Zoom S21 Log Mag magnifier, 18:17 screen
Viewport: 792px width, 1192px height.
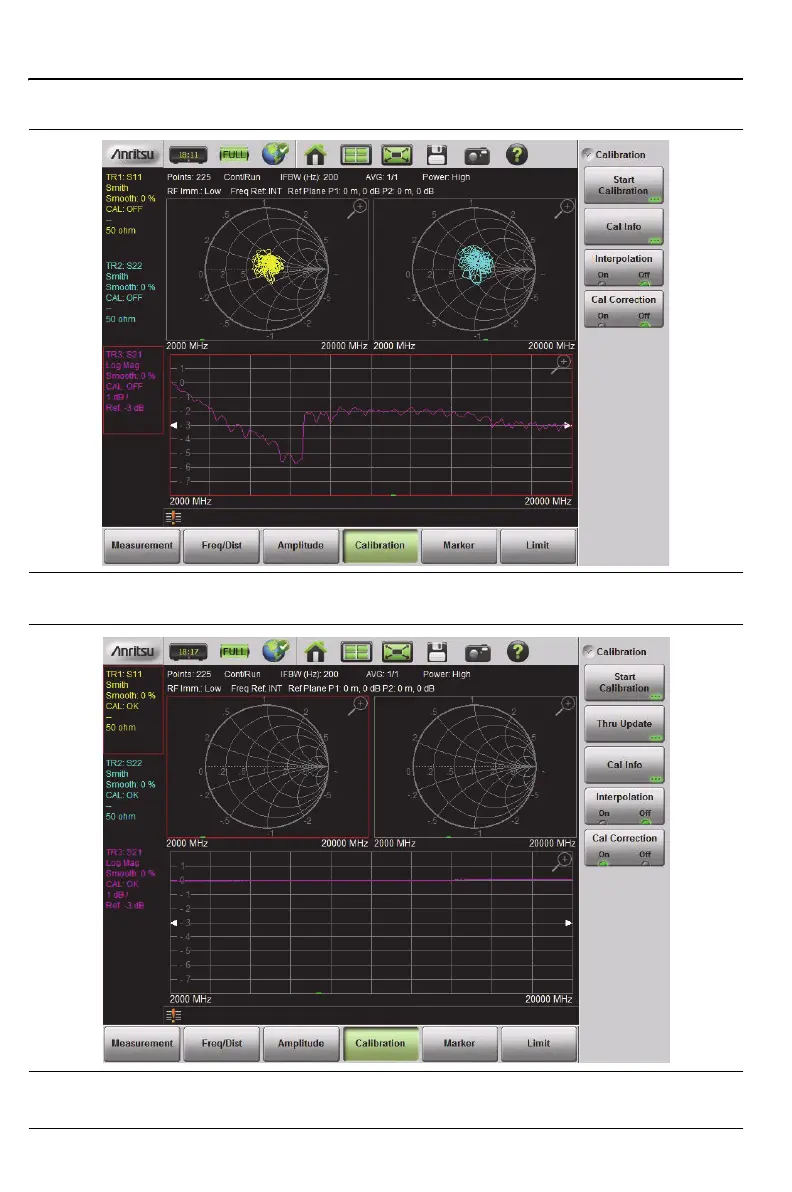click(561, 862)
